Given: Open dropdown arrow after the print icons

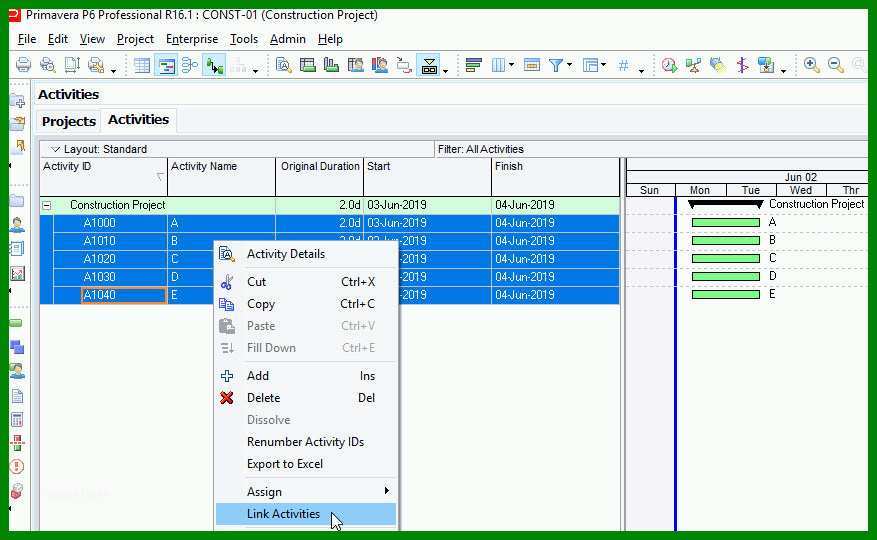Looking at the screenshot, I should pyautogui.click(x=114, y=71).
